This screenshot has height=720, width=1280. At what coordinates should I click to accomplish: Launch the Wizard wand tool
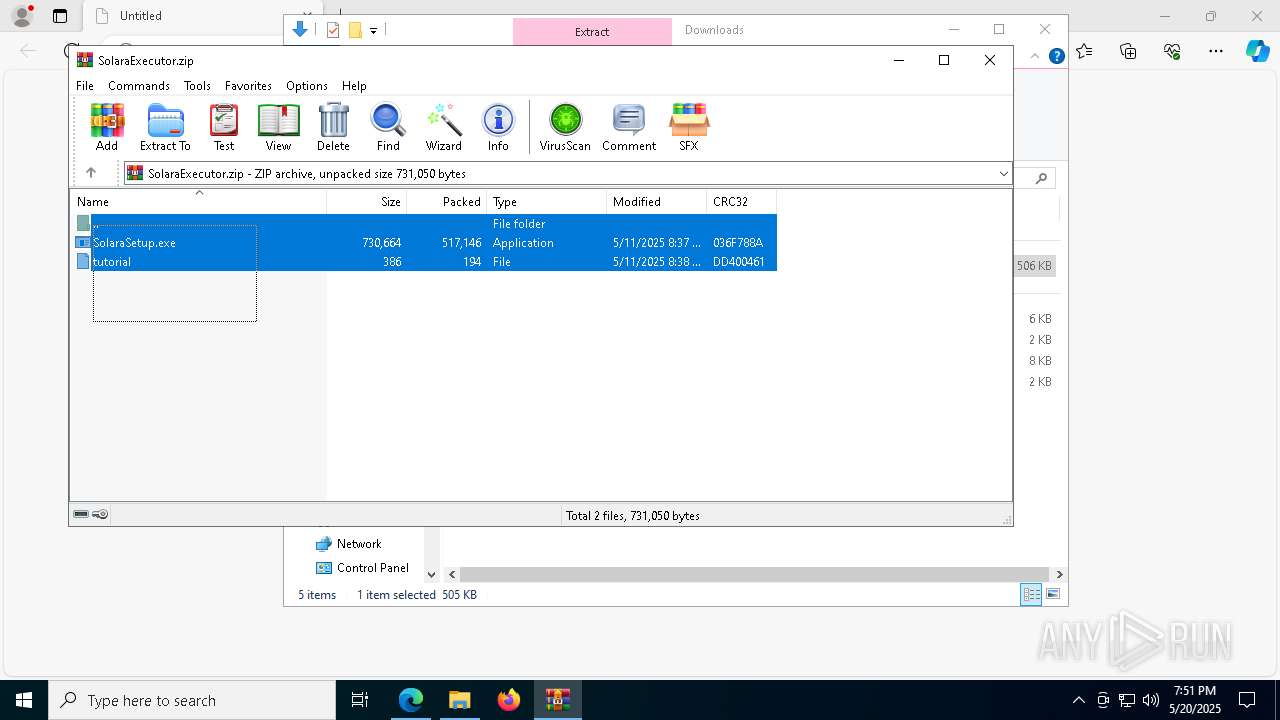pos(443,127)
